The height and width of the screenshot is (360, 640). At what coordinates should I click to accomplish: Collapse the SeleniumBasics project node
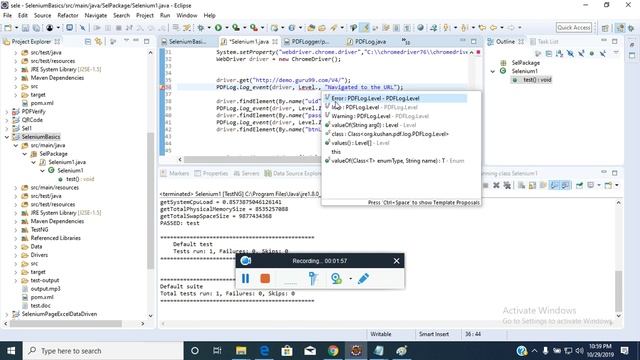(x=7, y=137)
